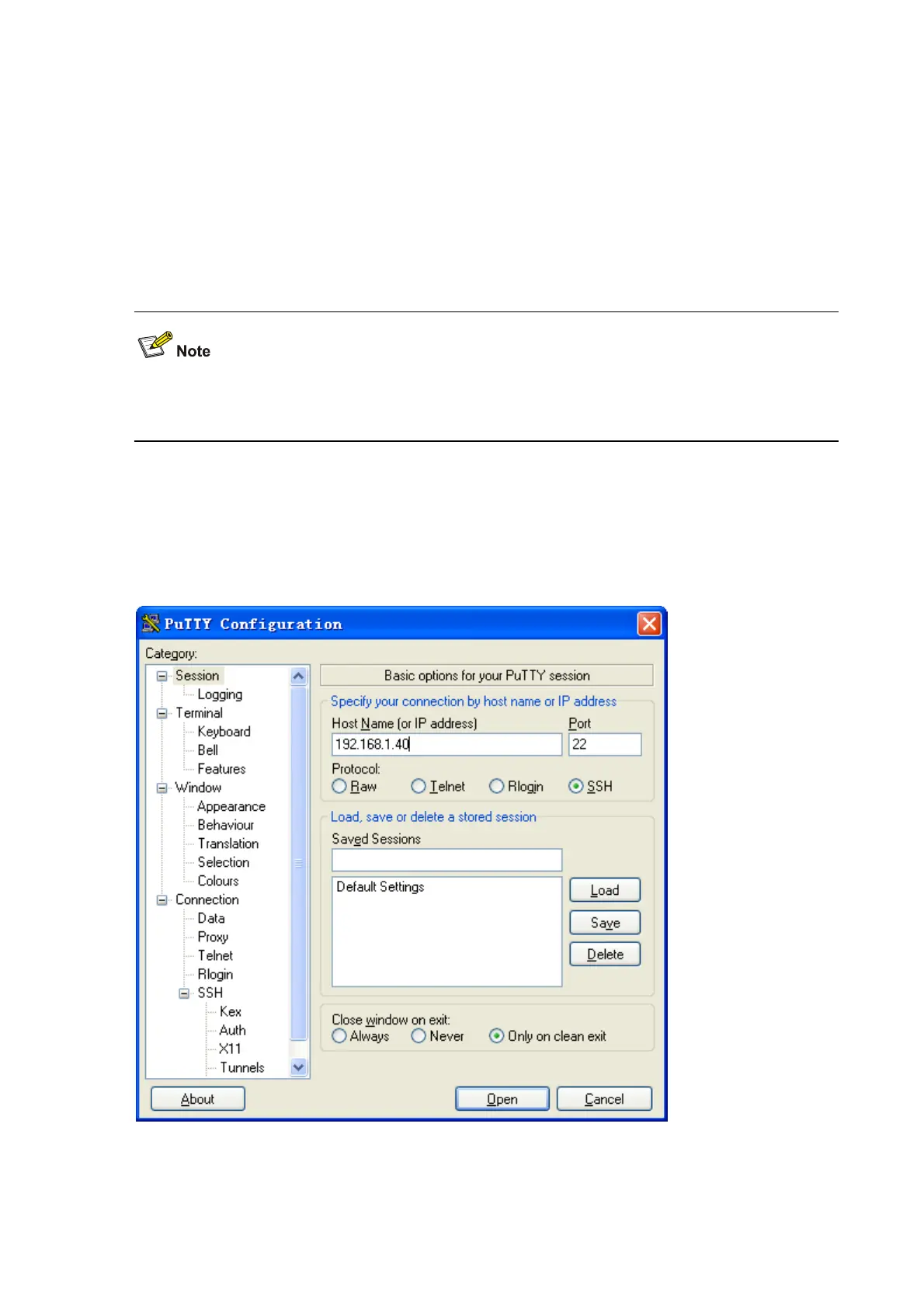The height and width of the screenshot is (1308, 924).
Task: Collapse the Session tree node
Action: click(162, 676)
